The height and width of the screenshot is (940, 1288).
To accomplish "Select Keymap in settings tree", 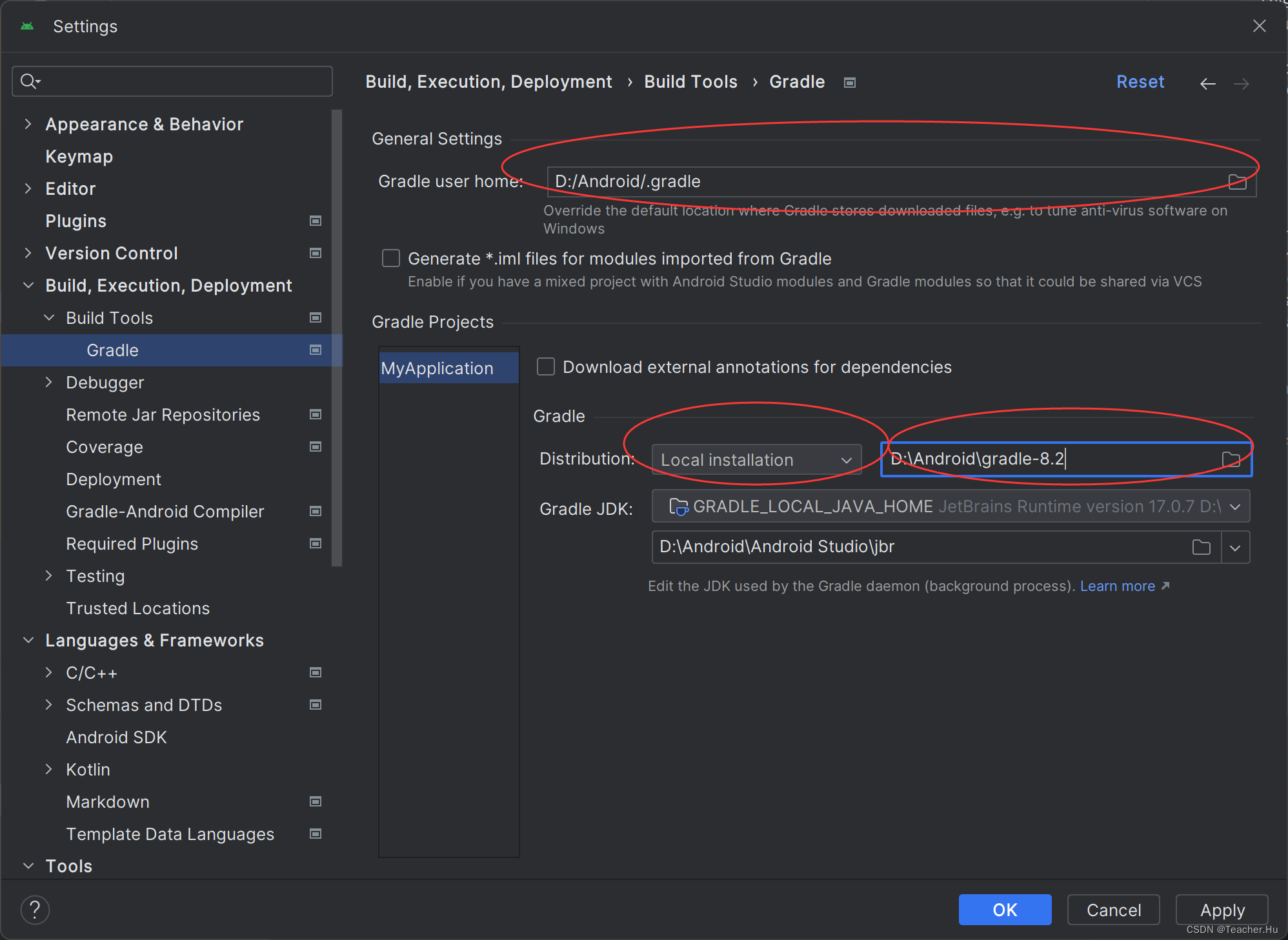I will [79, 157].
